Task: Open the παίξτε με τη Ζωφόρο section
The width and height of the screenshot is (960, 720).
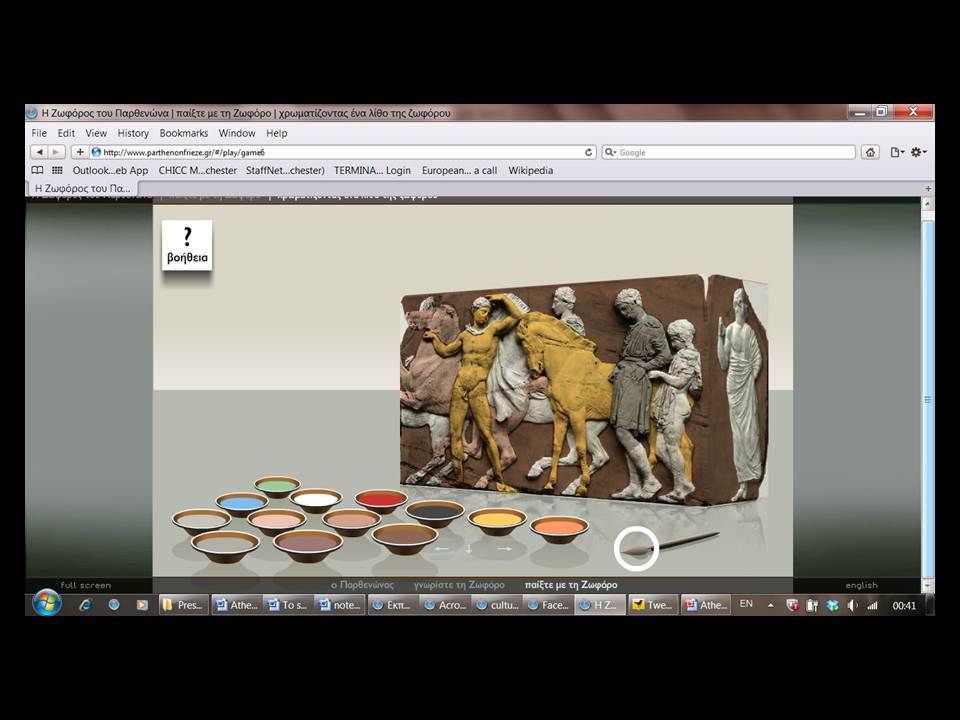Action: pyautogui.click(x=571, y=585)
